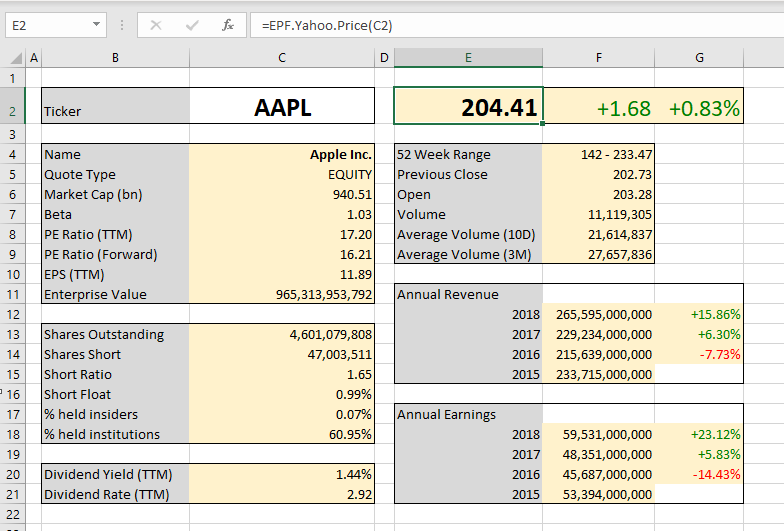This screenshot has width=784, height=531.
Task: Click 2016 earnings 45,687,000,000
Action: tap(598, 474)
